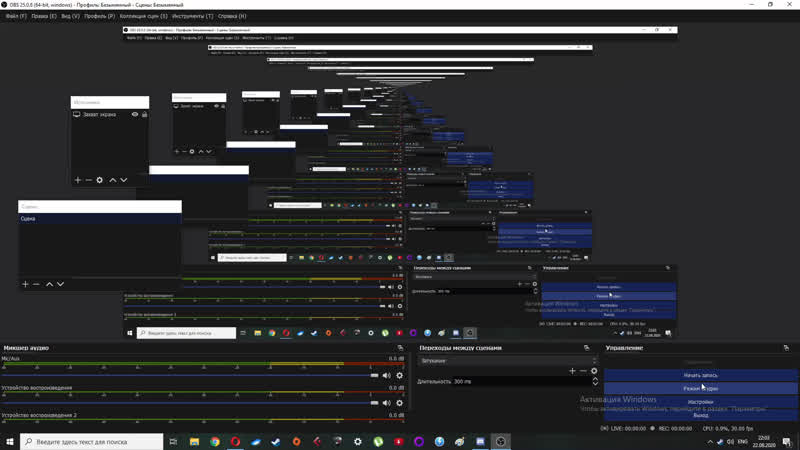
Task: Click Выход button
Action: click(701, 415)
